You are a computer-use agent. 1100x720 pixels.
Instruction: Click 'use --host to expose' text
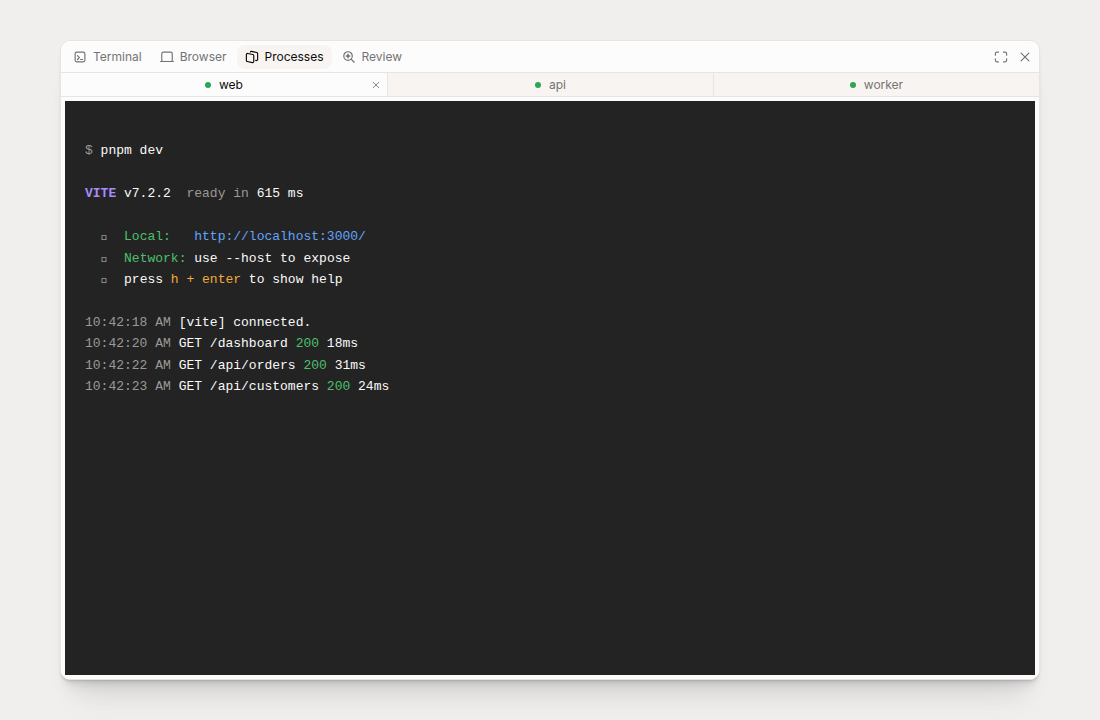coord(272,258)
